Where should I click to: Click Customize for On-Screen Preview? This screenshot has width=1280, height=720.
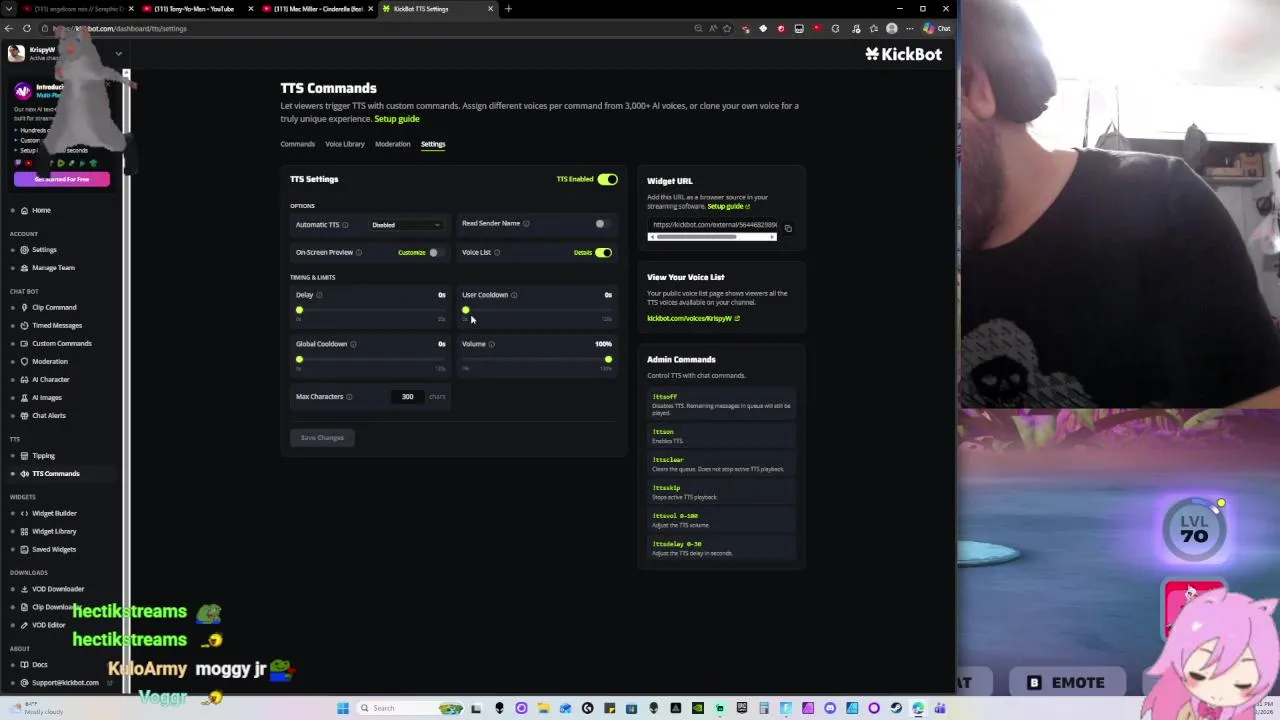(x=412, y=253)
